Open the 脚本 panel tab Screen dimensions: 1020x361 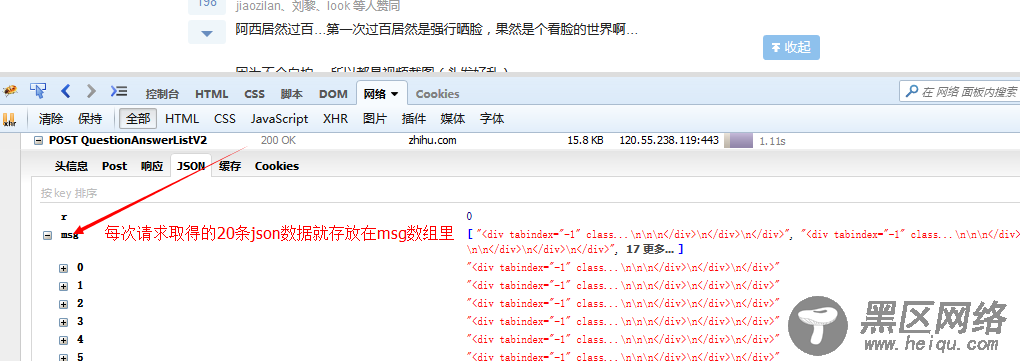click(291, 94)
